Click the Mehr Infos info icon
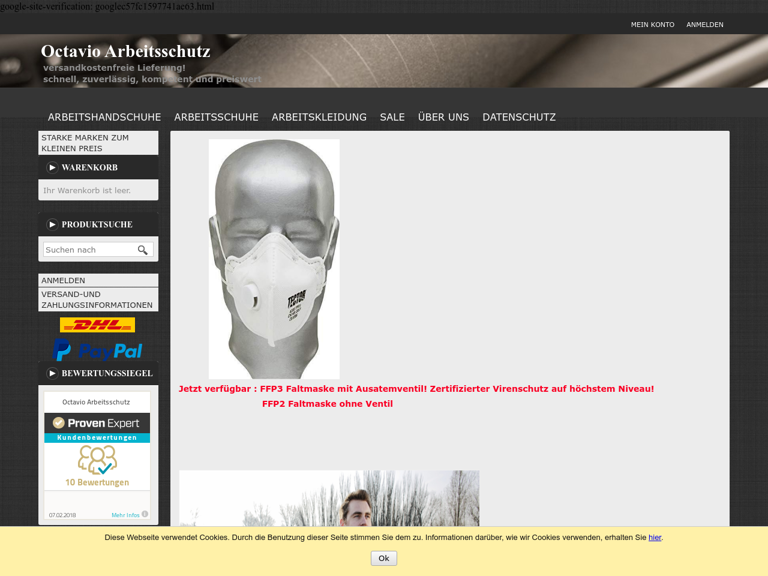This screenshot has height=576, width=768. pyautogui.click(x=145, y=515)
